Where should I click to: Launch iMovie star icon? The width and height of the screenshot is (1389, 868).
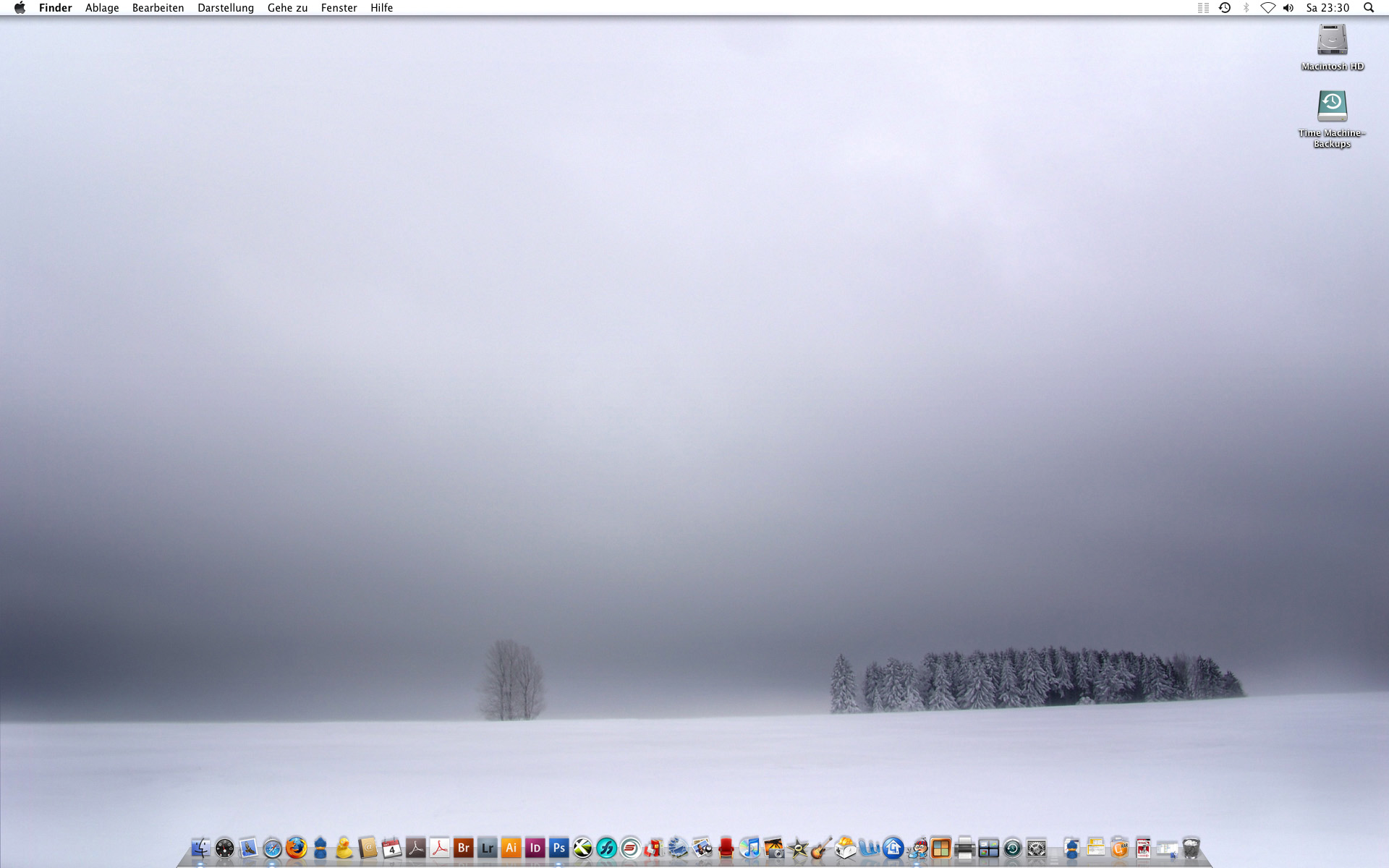pyautogui.click(x=797, y=848)
